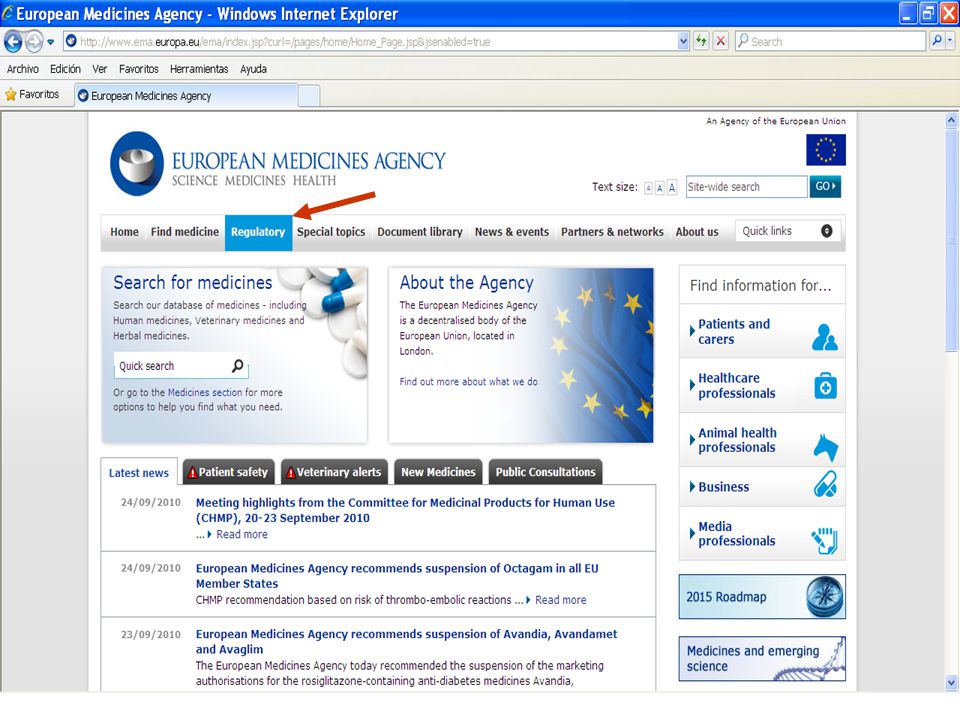The height and width of the screenshot is (720, 960).
Task: Open the Healthcare professionals link
Action: click(x=737, y=386)
